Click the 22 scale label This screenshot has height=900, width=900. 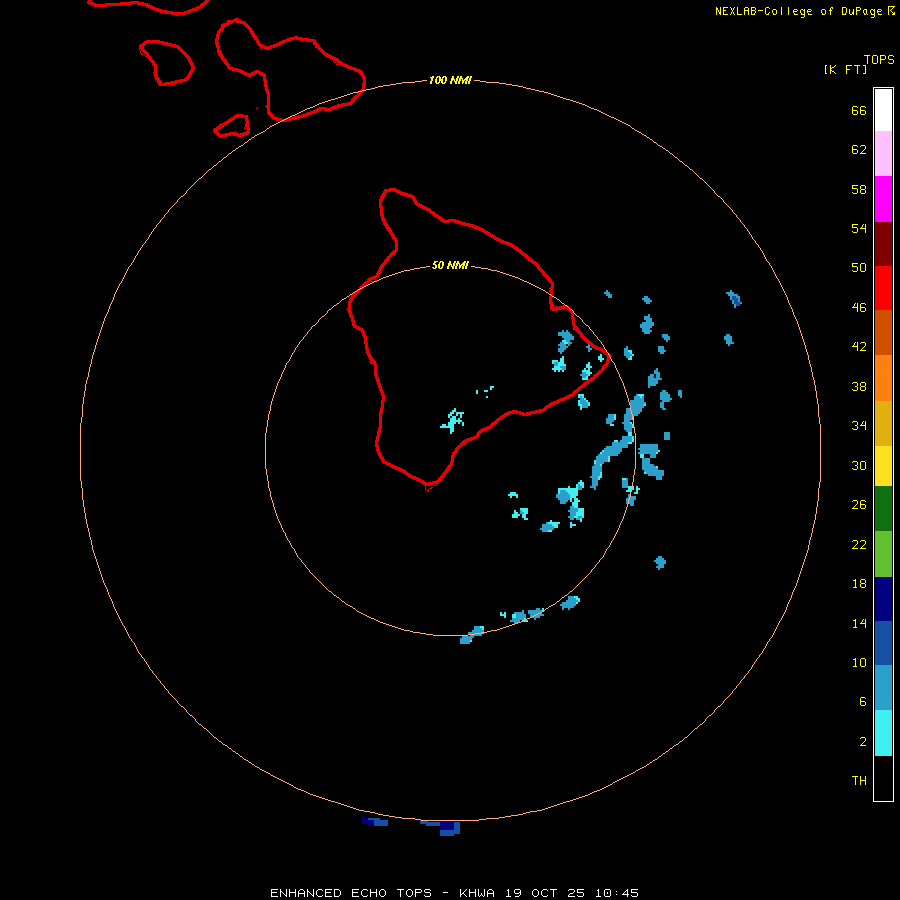tap(859, 545)
